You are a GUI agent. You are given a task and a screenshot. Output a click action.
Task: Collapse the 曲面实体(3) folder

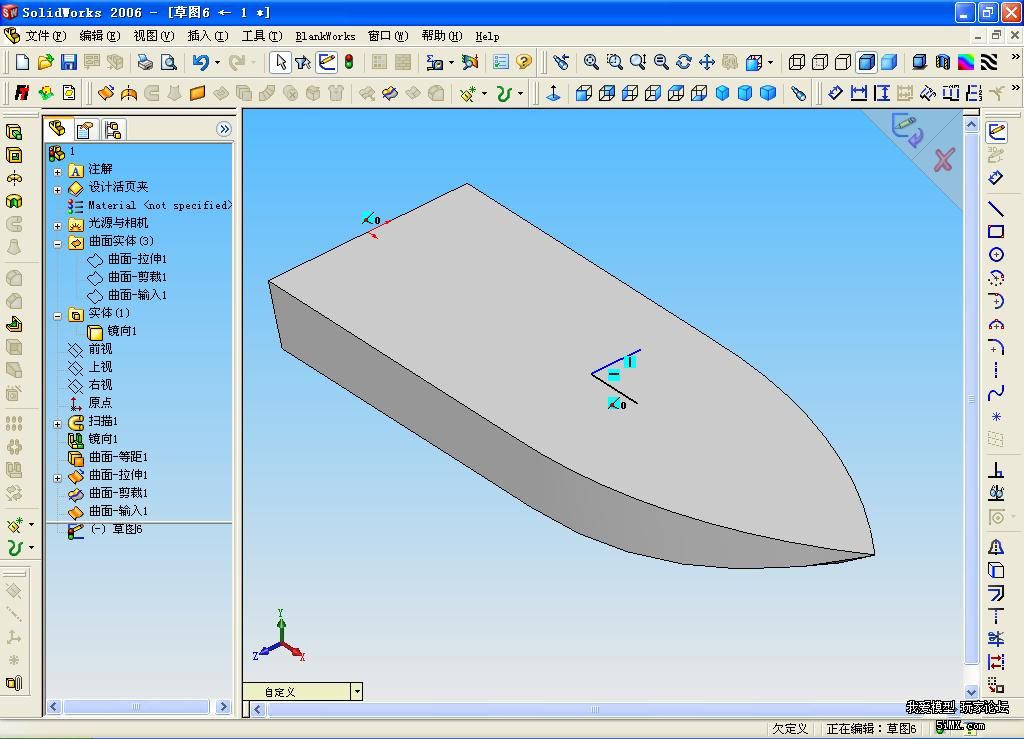[x=57, y=244]
